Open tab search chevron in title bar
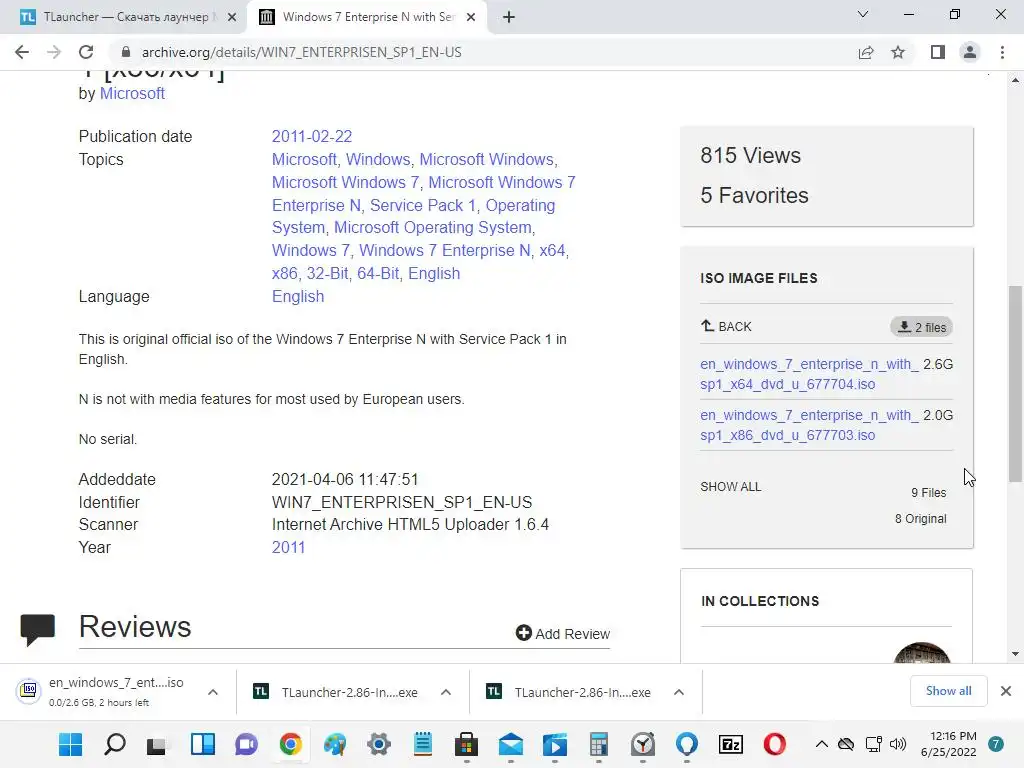This screenshot has width=1024, height=768. (863, 14)
